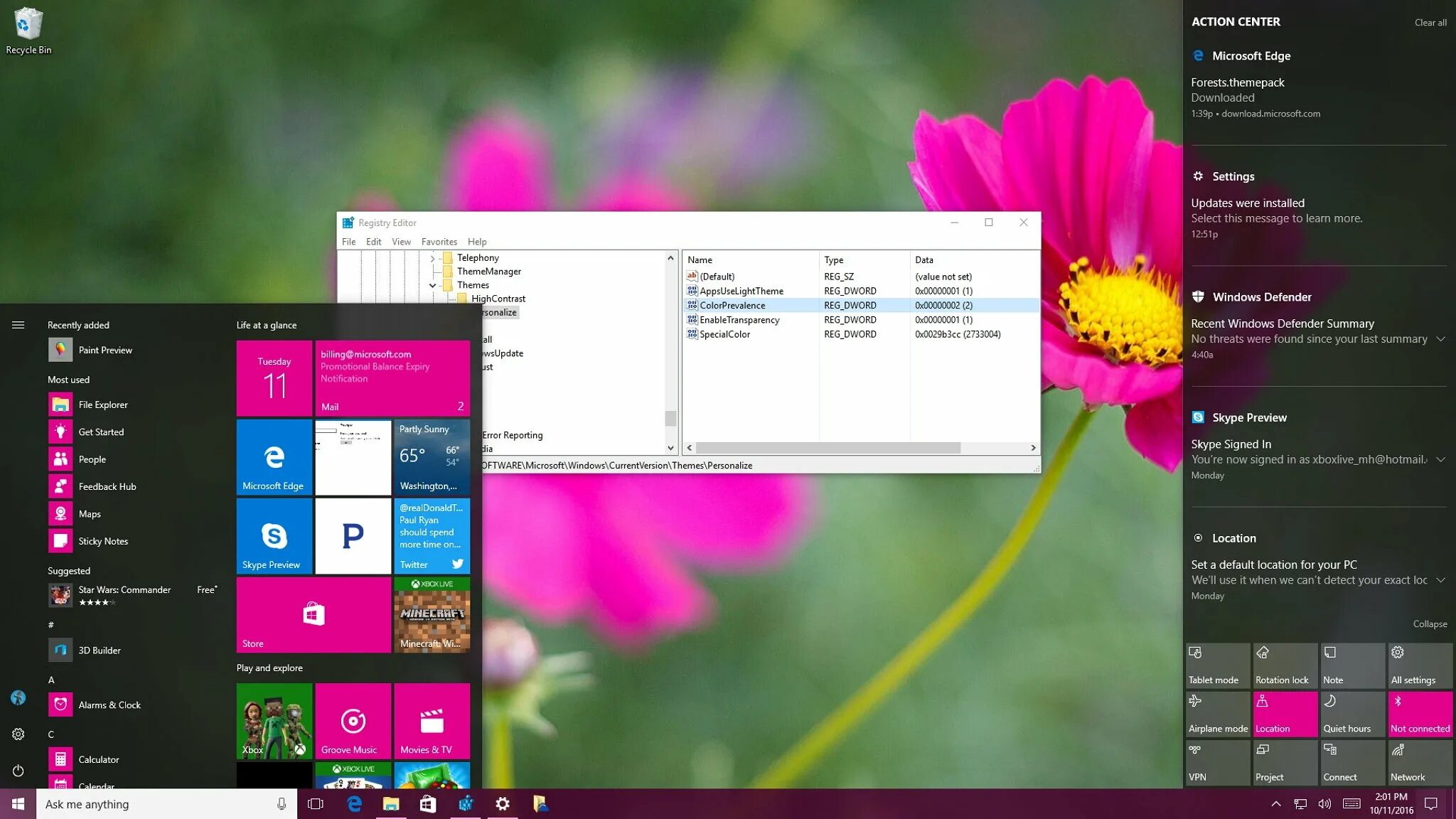Image resolution: width=1456 pixels, height=819 pixels.
Task: Open the Favorites menu
Action: coord(439,242)
